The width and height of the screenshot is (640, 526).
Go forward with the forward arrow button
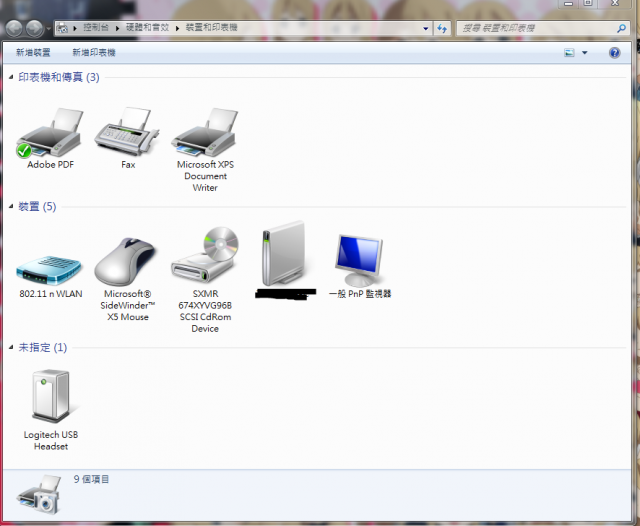point(34,28)
